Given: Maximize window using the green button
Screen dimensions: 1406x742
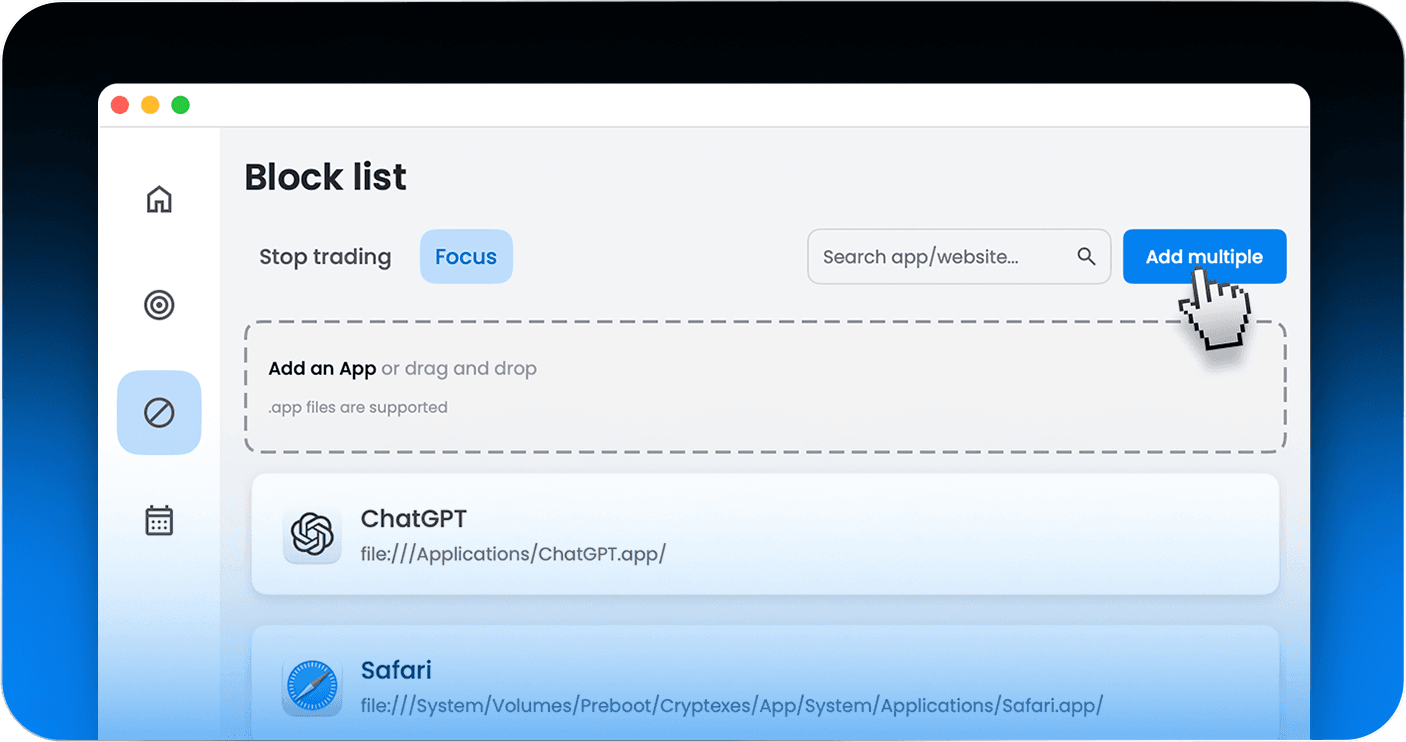Looking at the screenshot, I should pyautogui.click(x=180, y=105).
